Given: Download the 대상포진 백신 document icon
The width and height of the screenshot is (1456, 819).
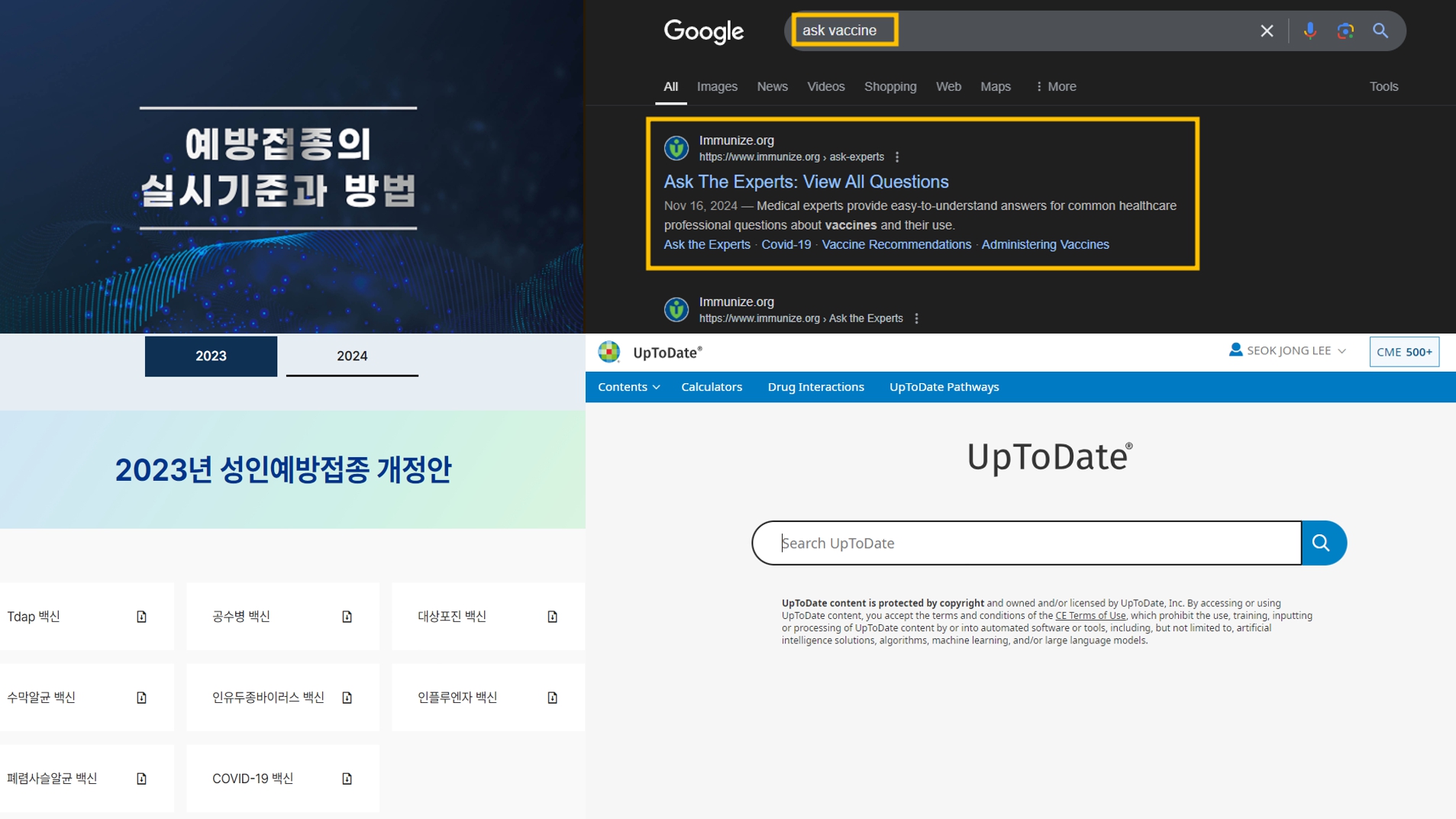Looking at the screenshot, I should (x=552, y=617).
